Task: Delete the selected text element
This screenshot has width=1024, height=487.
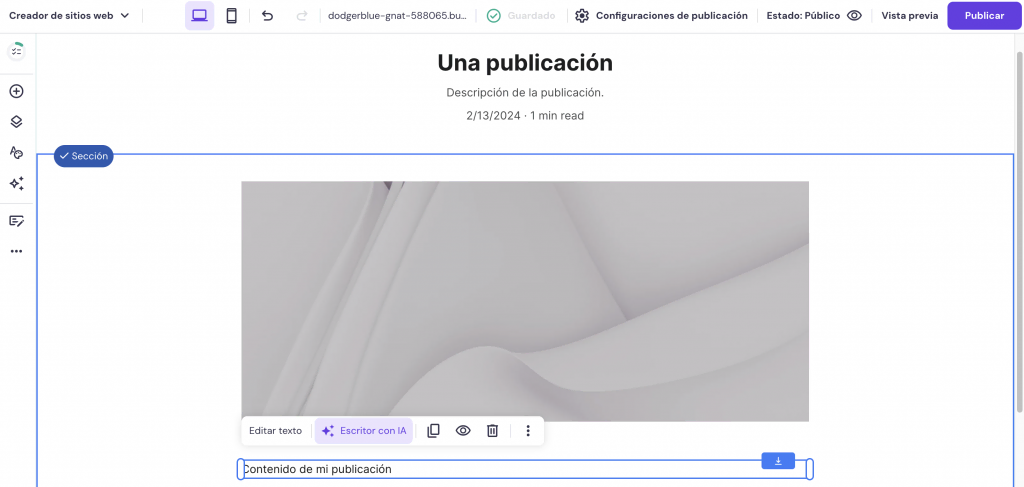Action: coord(492,431)
